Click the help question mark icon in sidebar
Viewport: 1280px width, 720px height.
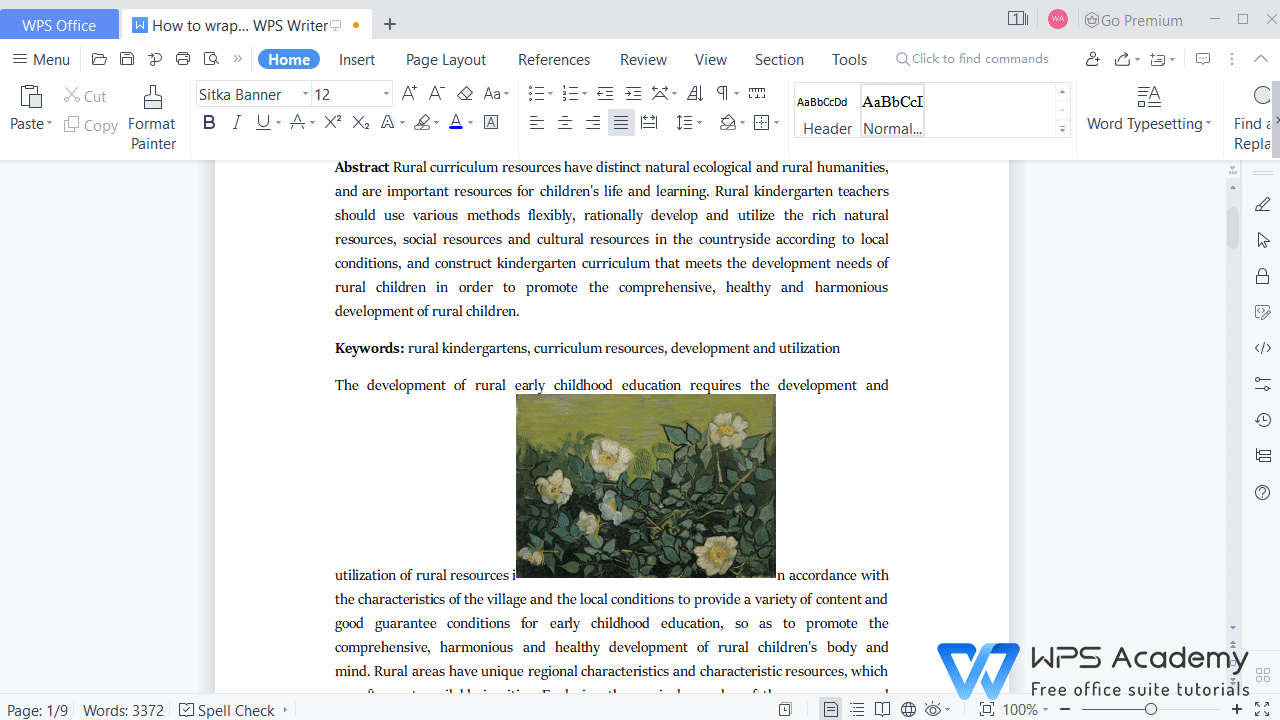[x=1262, y=492]
